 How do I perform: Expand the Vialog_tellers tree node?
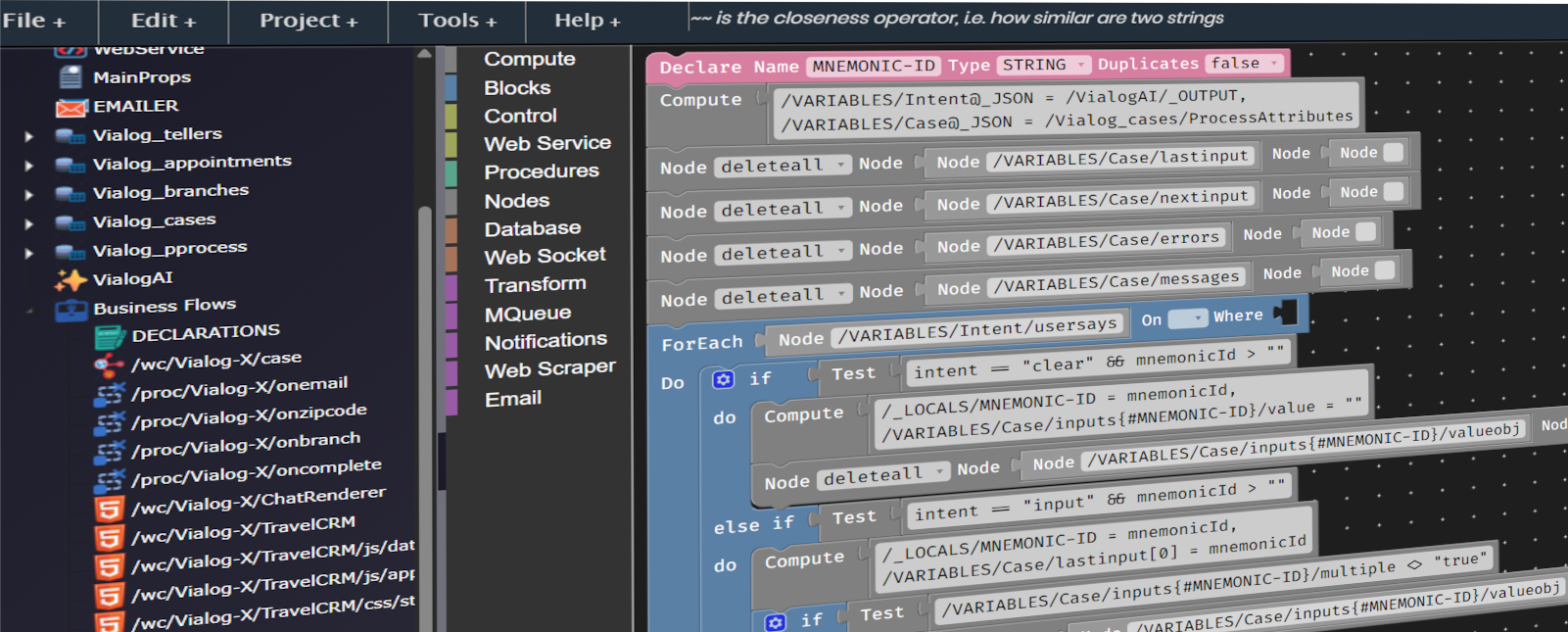(29, 137)
